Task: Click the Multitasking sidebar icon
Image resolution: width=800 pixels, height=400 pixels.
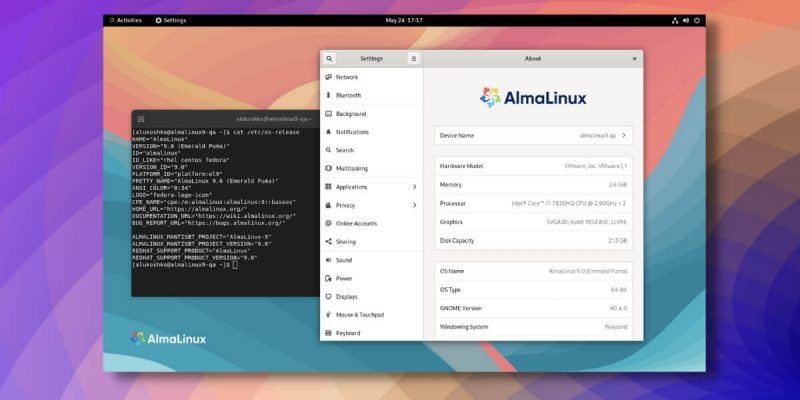Action: coord(328,168)
